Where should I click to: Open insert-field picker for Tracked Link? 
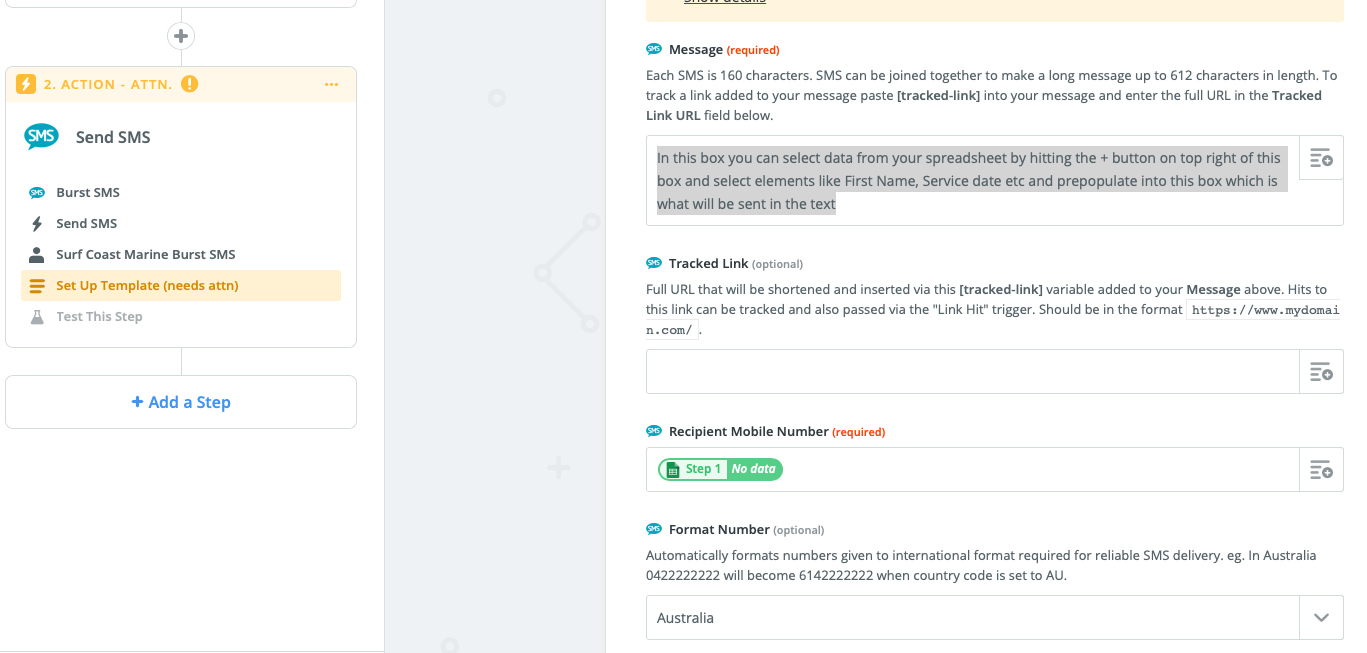tap(1321, 372)
